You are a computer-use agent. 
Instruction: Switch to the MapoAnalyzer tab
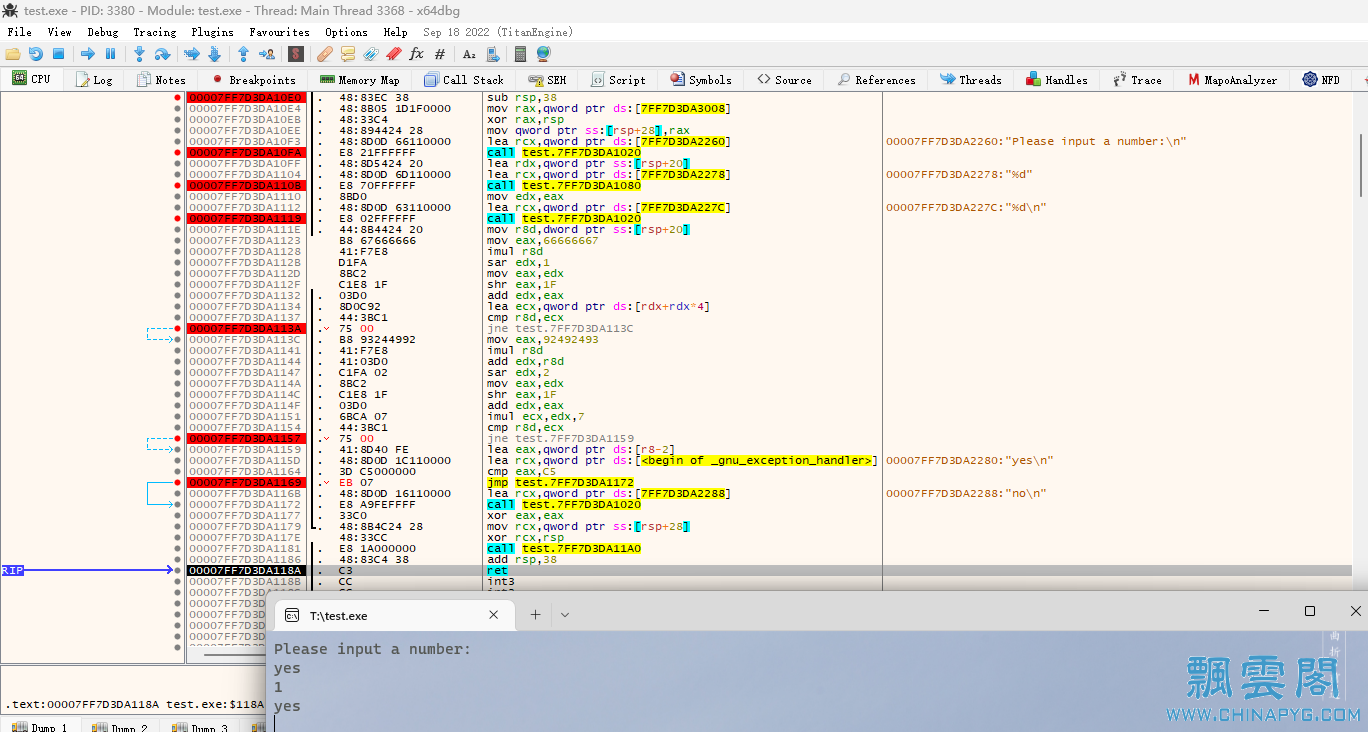(x=1231, y=80)
